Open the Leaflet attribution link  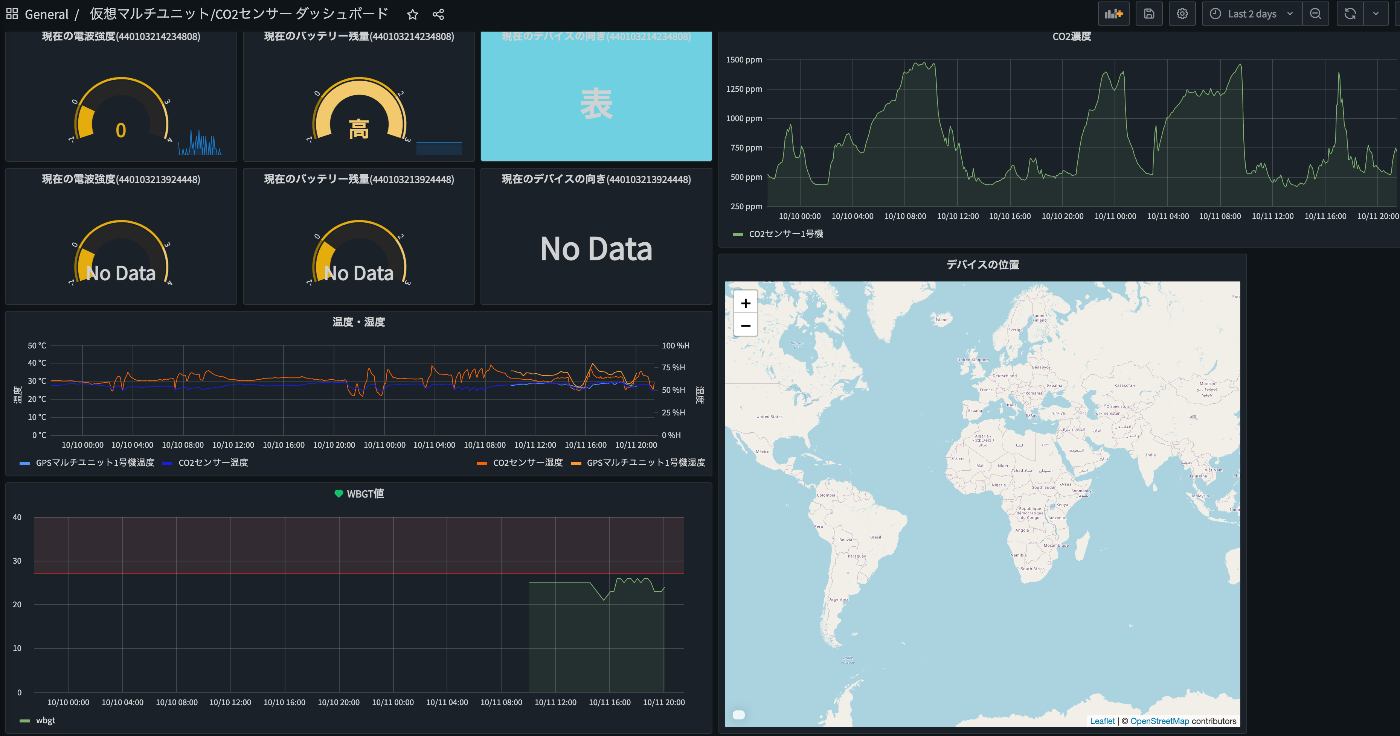1102,721
